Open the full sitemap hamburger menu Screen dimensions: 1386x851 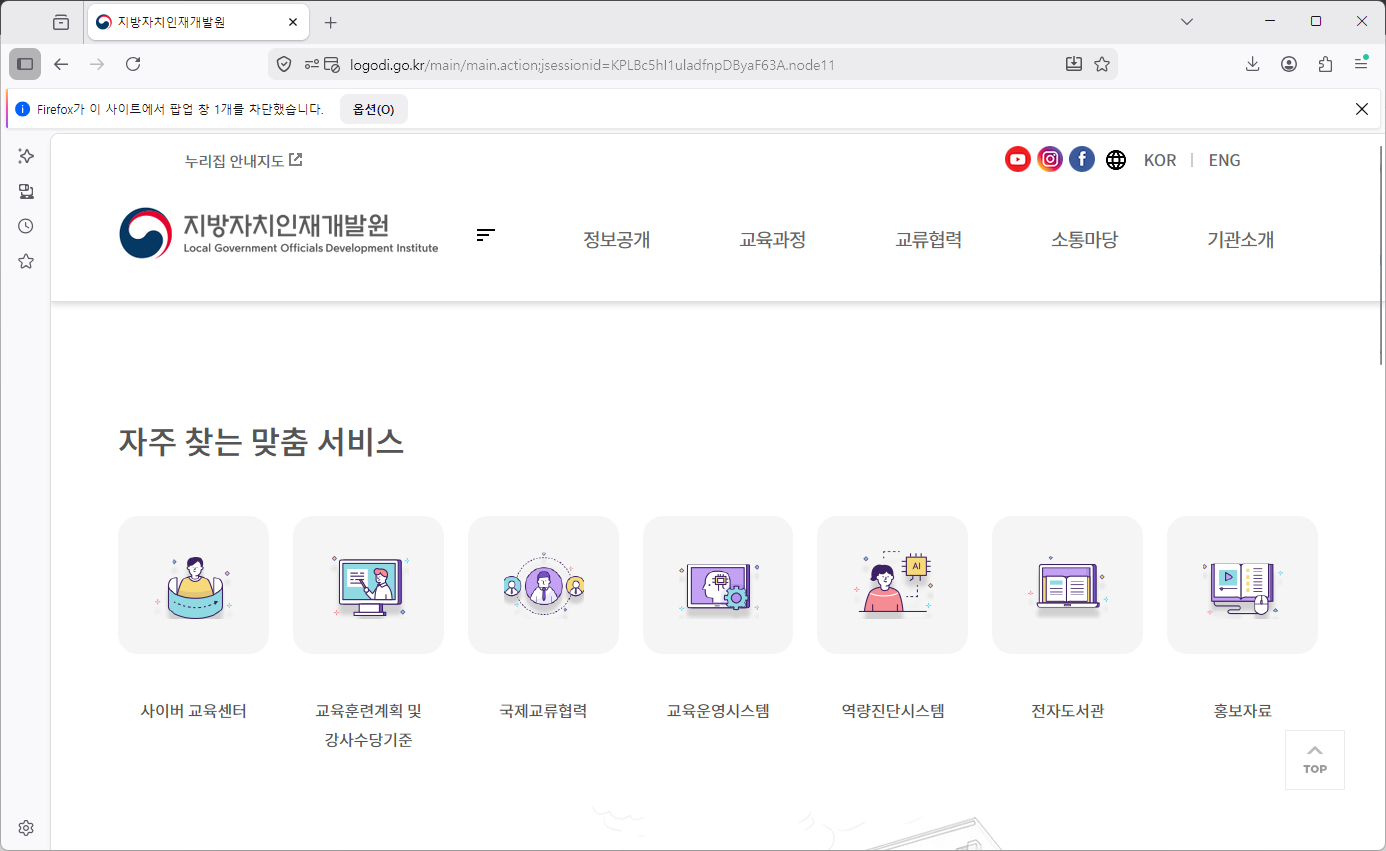click(486, 235)
